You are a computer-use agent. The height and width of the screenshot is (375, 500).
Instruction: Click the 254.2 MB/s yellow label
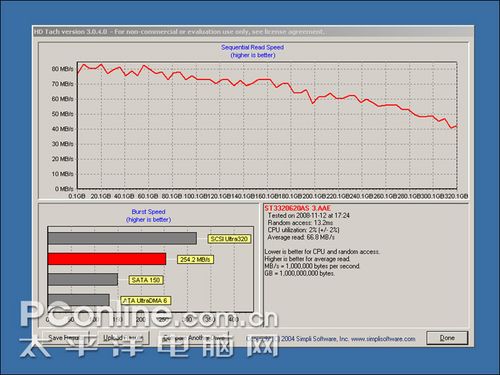click(x=195, y=259)
